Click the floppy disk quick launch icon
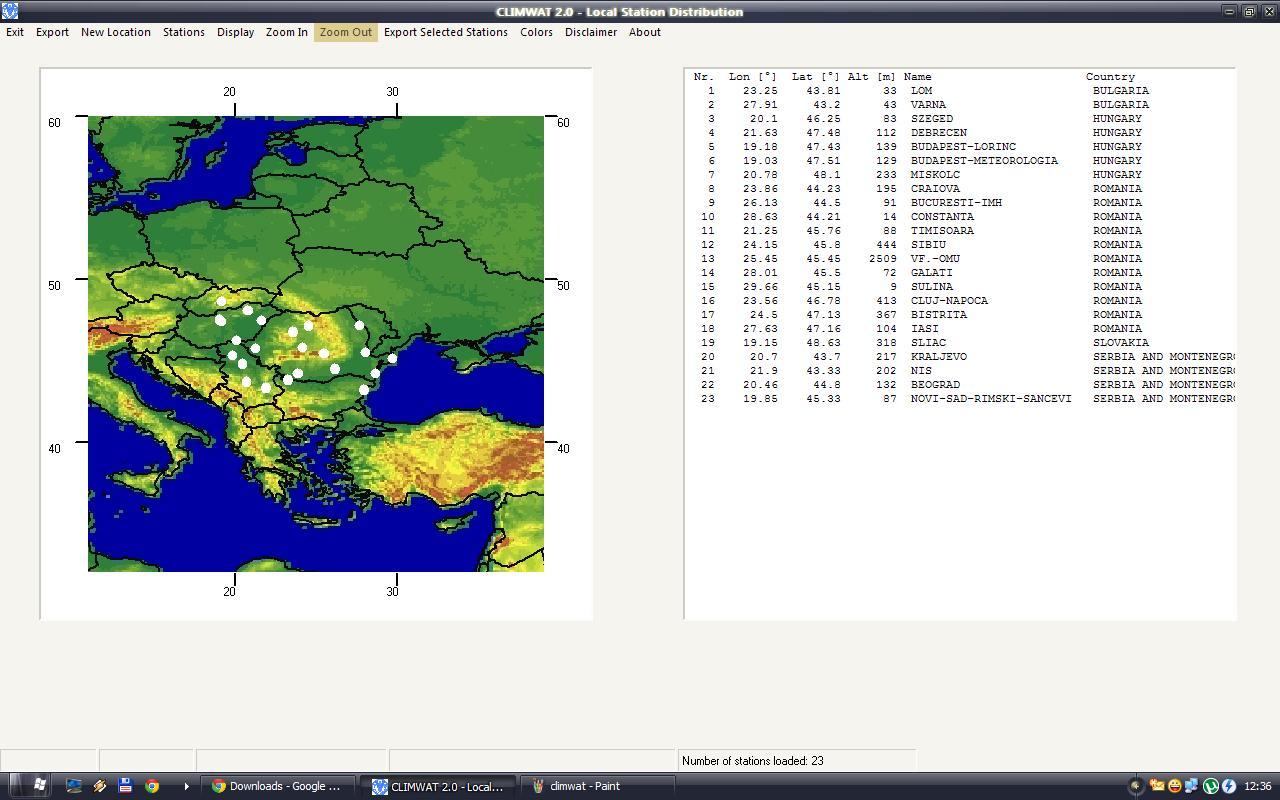This screenshot has width=1280, height=800. (125, 786)
